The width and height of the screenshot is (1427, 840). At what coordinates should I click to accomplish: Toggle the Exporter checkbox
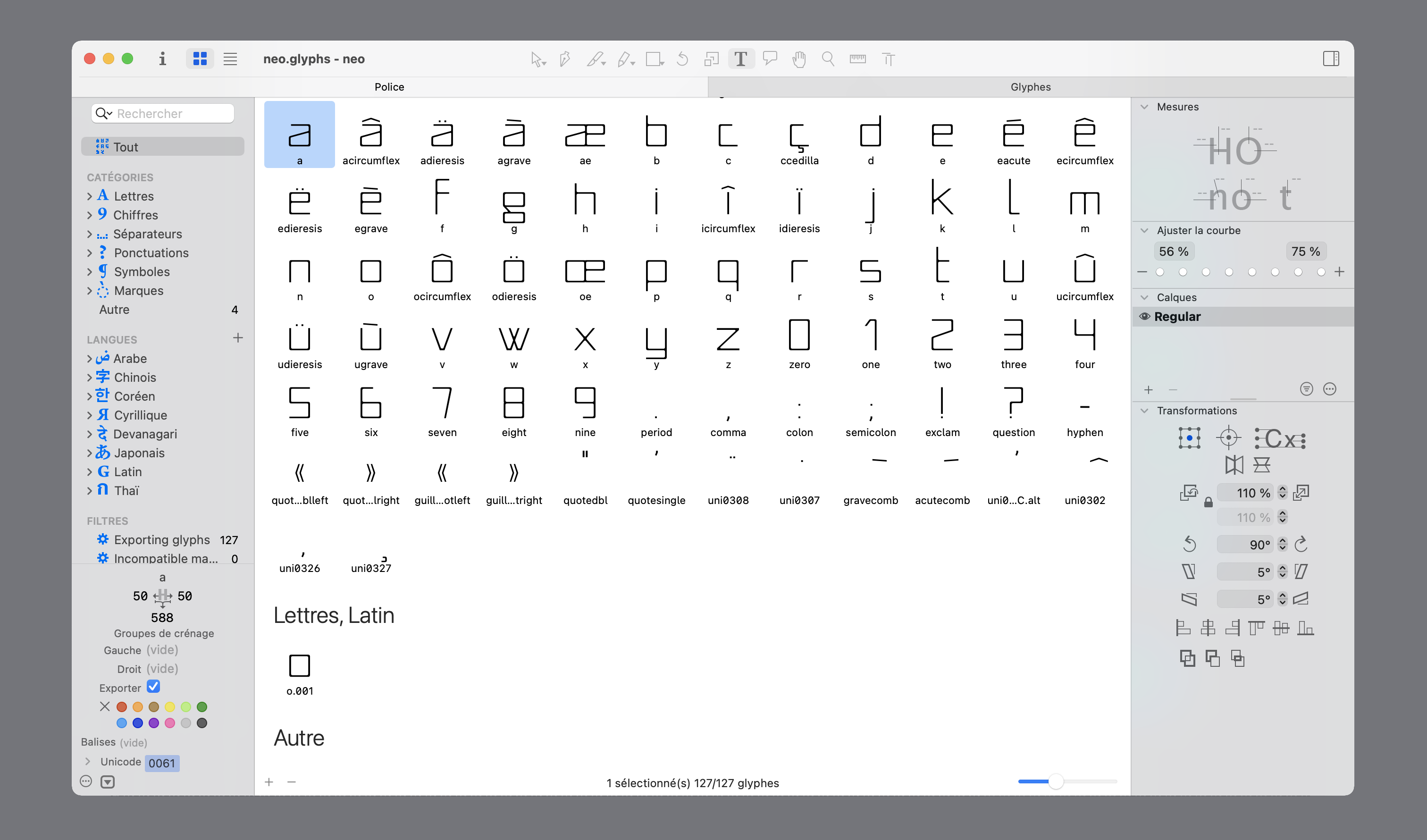tap(153, 687)
